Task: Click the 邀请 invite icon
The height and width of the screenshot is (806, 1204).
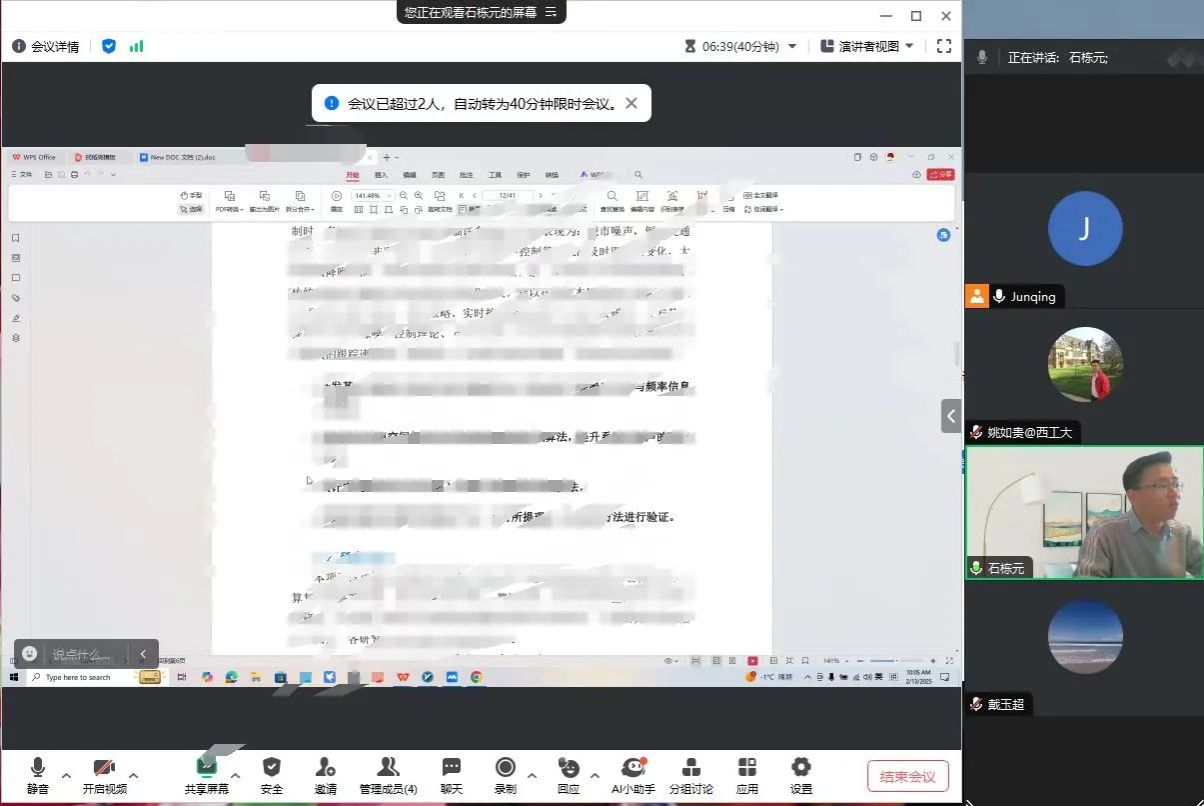Action: coord(325,768)
